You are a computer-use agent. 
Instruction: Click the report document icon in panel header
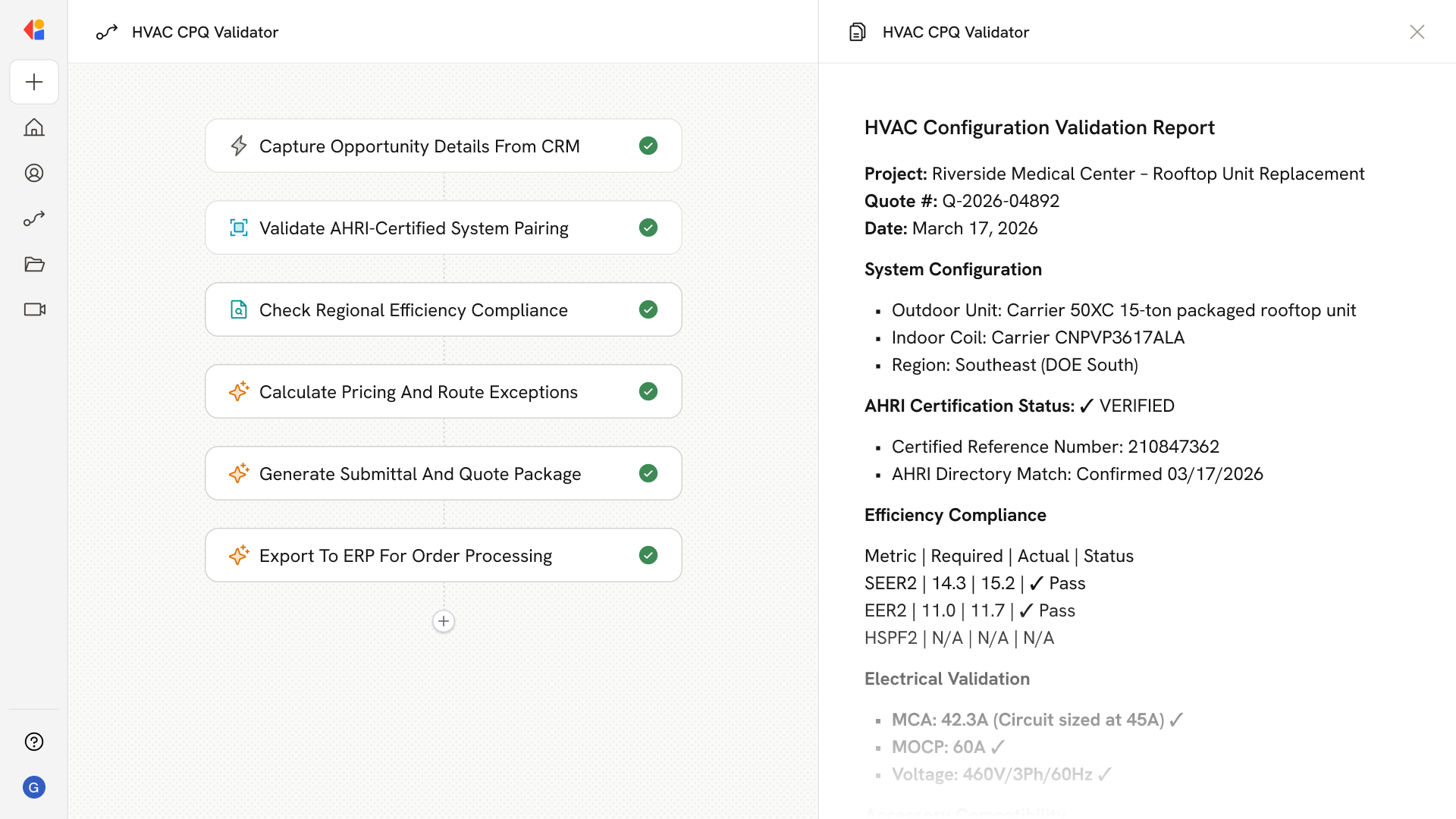pyautogui.click(x=858, y=32)
